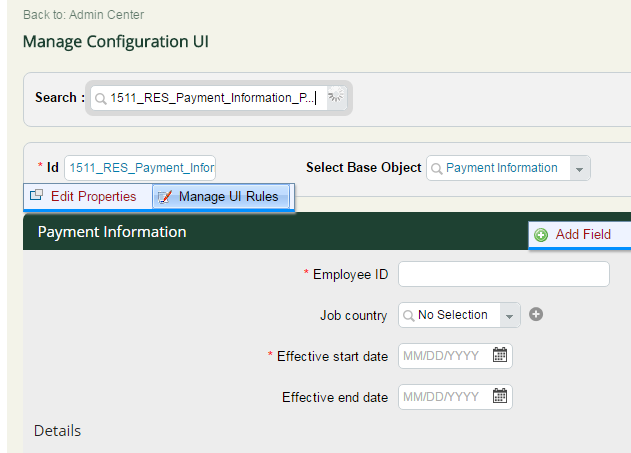The image size is (631, 453).
Task: Focus the Employee ID text field
Action: coord(504,274)
